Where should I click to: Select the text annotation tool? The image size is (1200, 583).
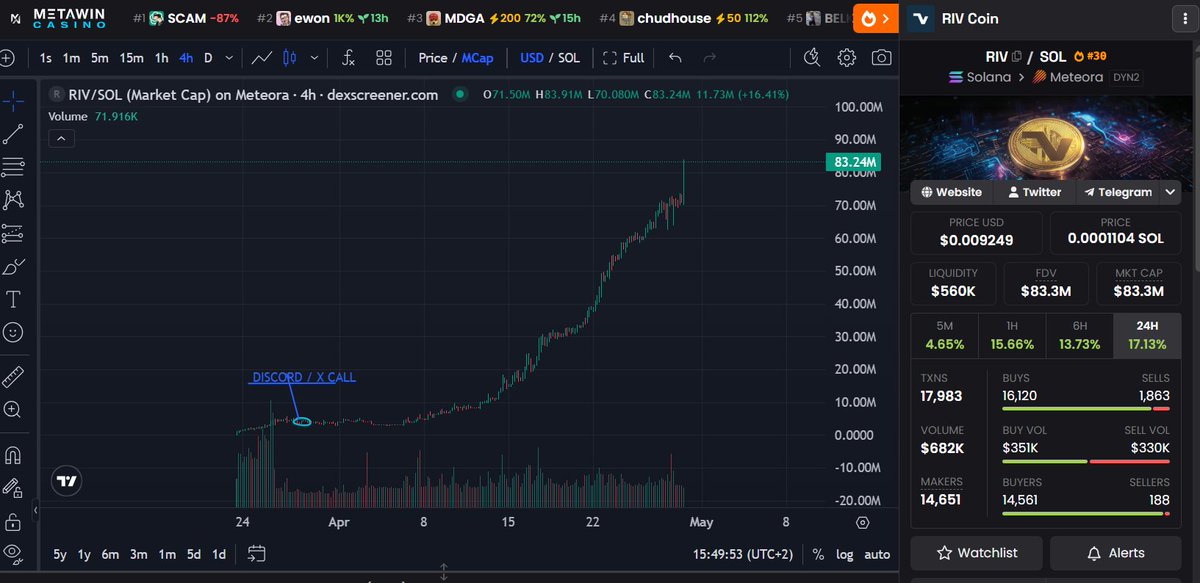point(13,299)
